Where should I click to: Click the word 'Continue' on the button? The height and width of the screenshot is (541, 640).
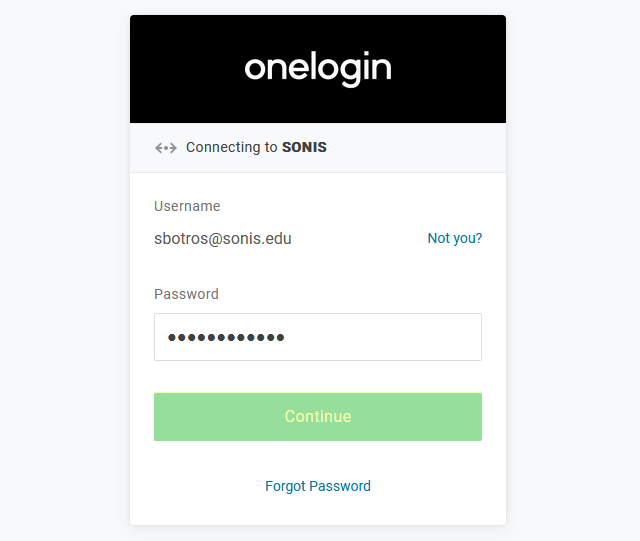(318, 416)
